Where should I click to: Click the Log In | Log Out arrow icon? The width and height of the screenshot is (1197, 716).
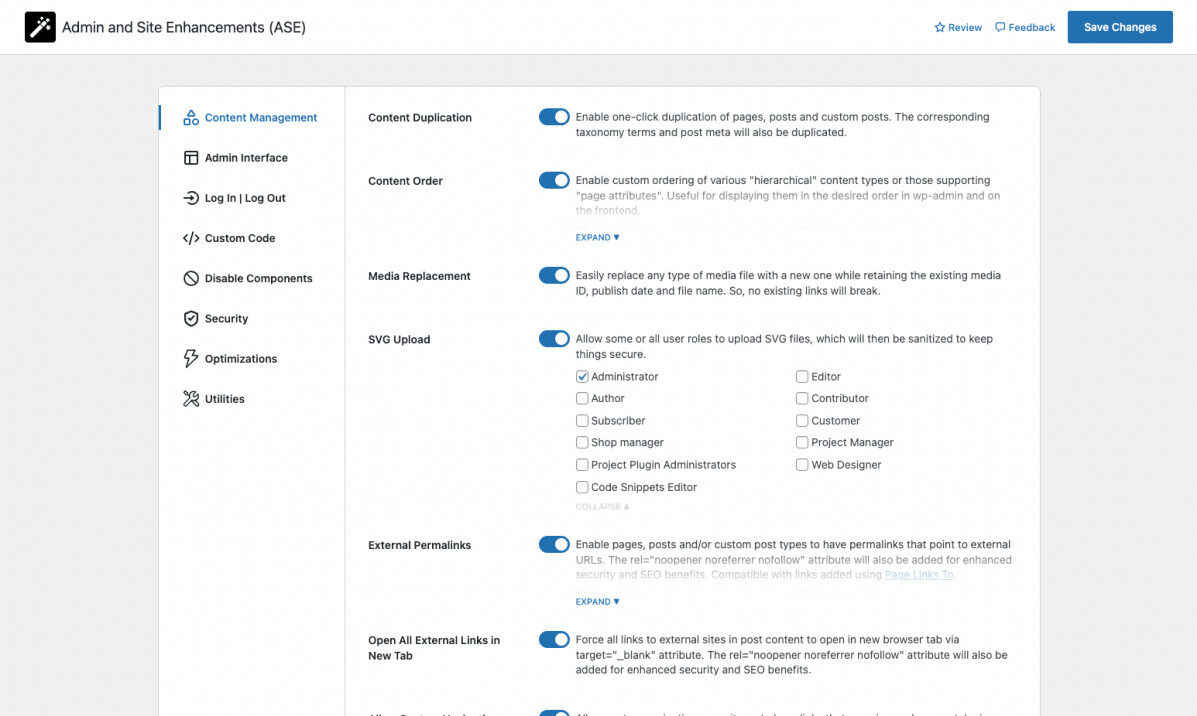(188, 198)
